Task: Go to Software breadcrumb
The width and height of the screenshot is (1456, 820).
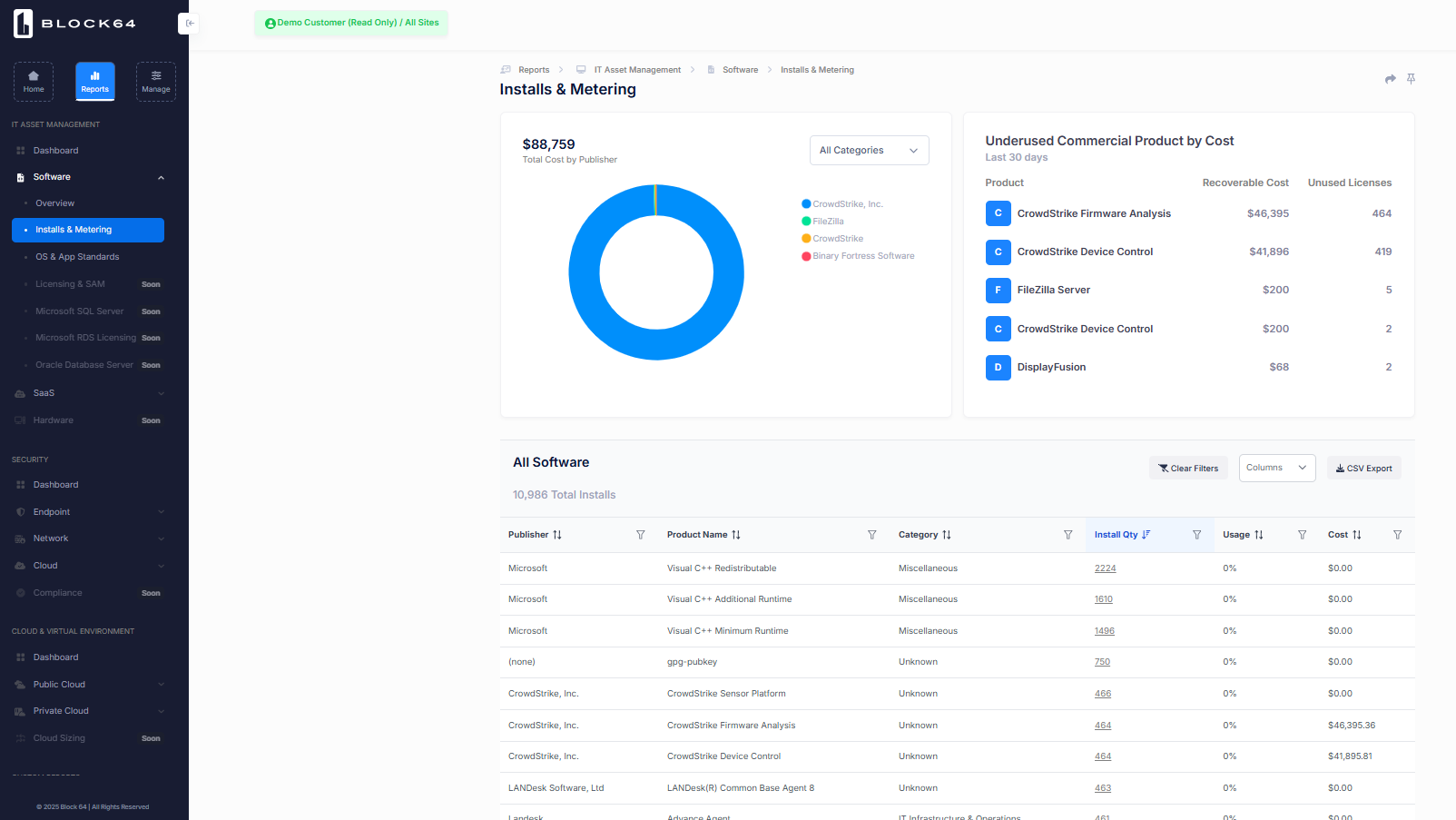Action: coord(740,70)
